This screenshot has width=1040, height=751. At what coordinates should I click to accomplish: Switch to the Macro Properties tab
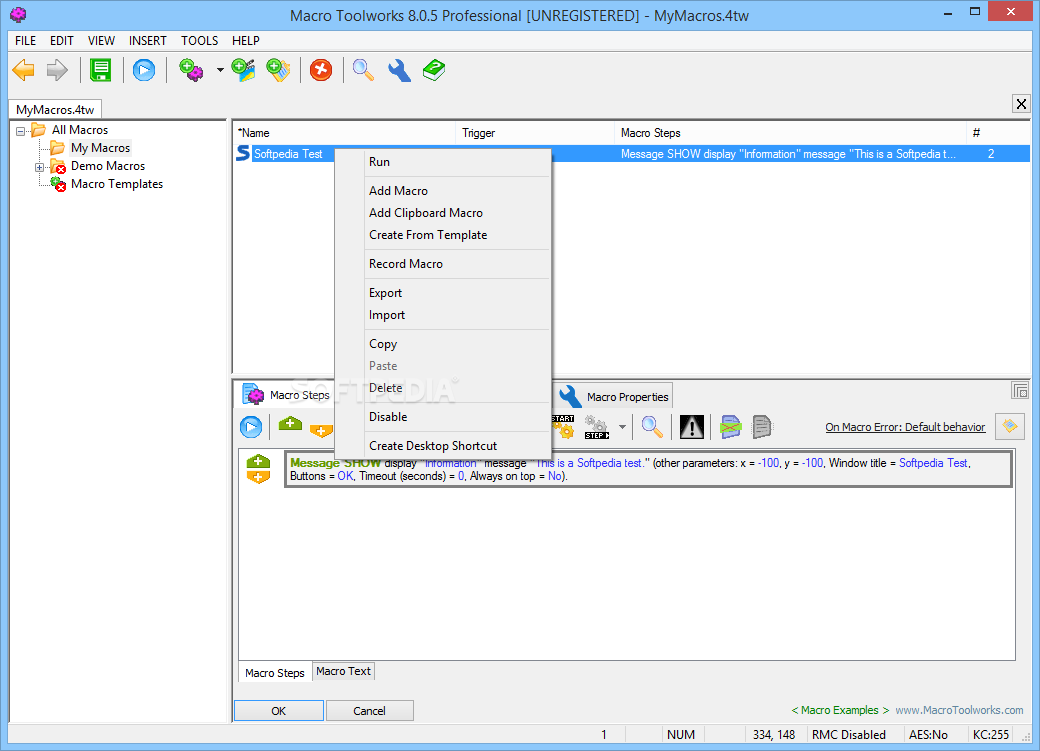coord(614,397)
